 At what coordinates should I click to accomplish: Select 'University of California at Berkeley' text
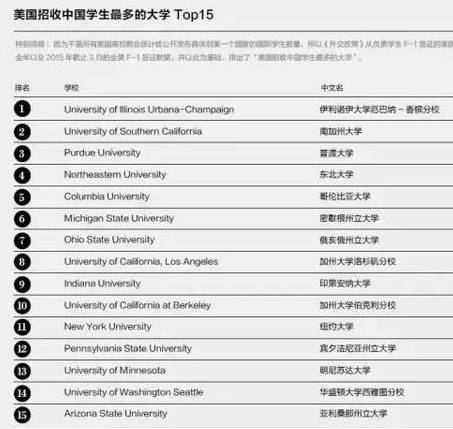(x=137, y=305)
